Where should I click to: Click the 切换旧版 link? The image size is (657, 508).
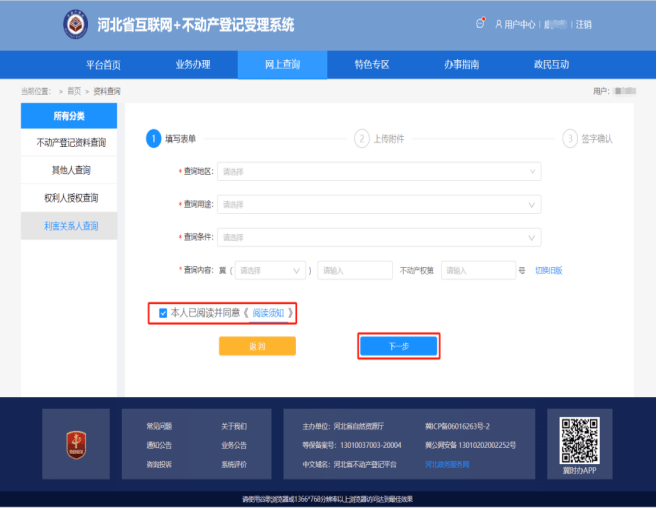click(x=549, y=270)
